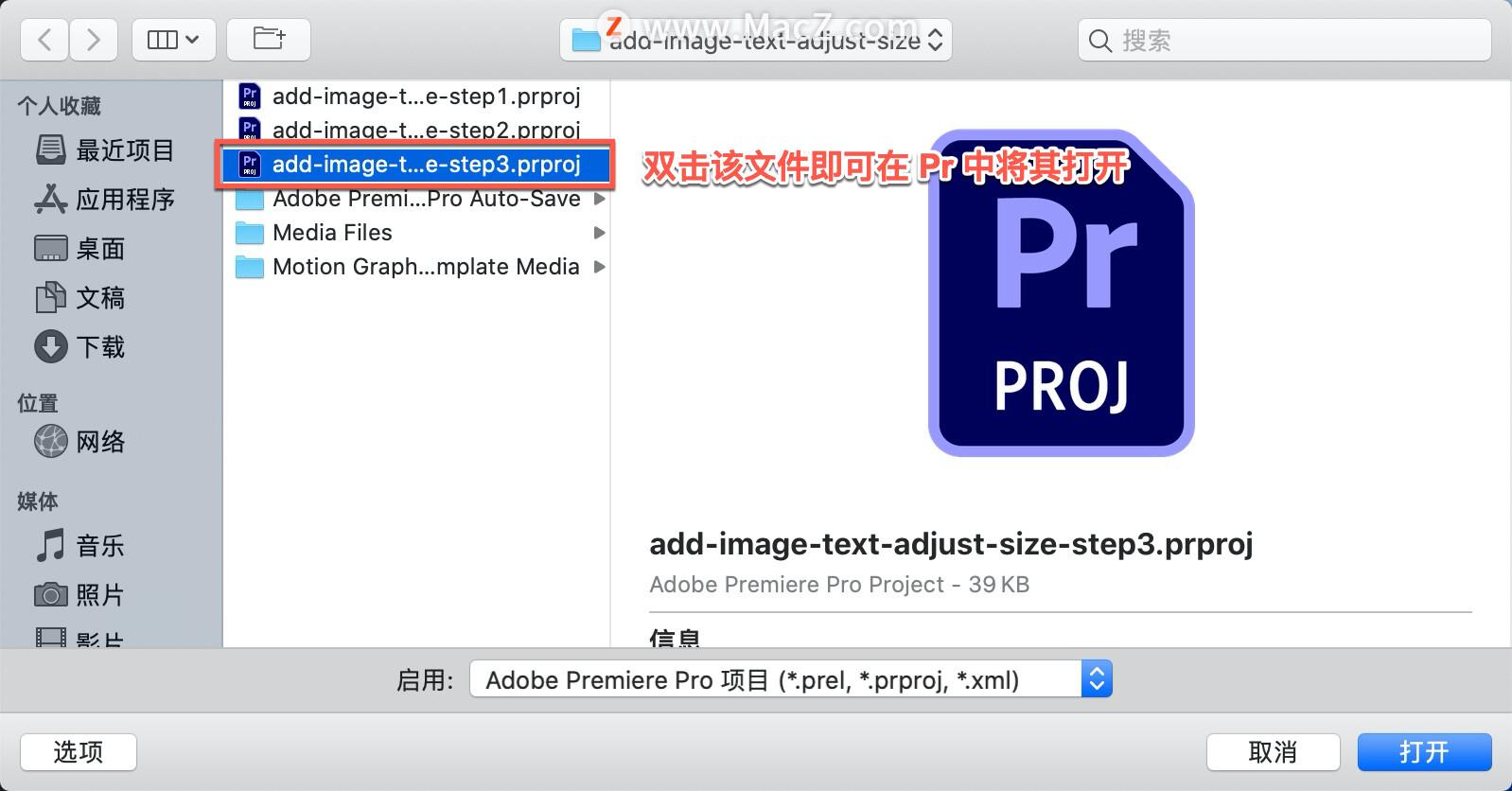
Task: Click the large PROJ preview thumbnail
Action: [1062, 292]
